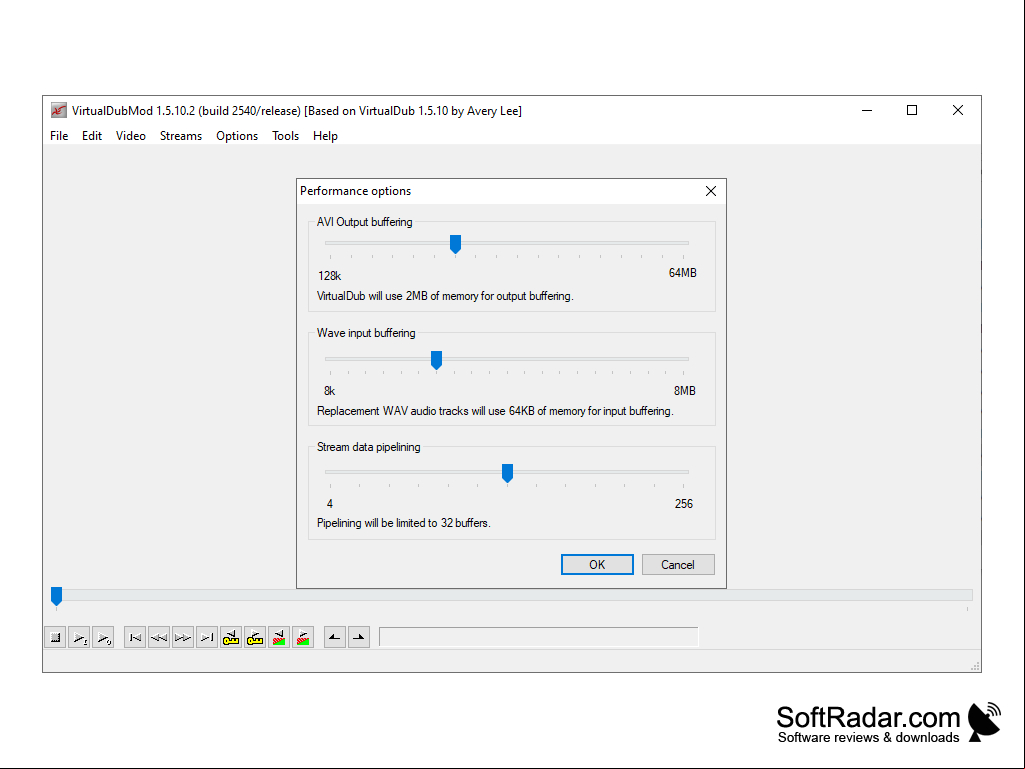The width and height of the screenshot is (1025, 769).
Task: Open the Streams menu
Action: (181, 136)
